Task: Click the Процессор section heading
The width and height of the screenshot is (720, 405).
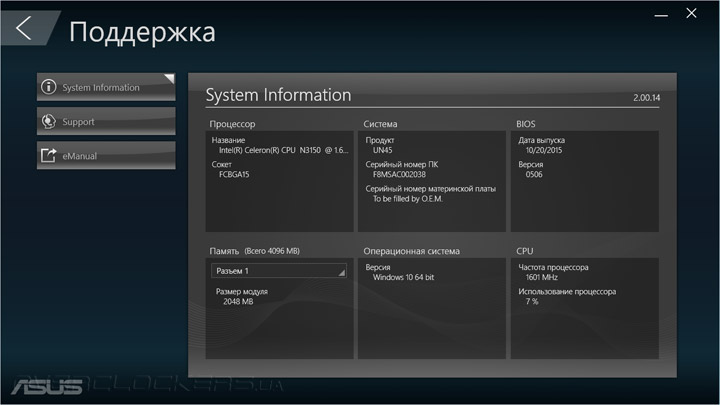Action: [232, 124]
